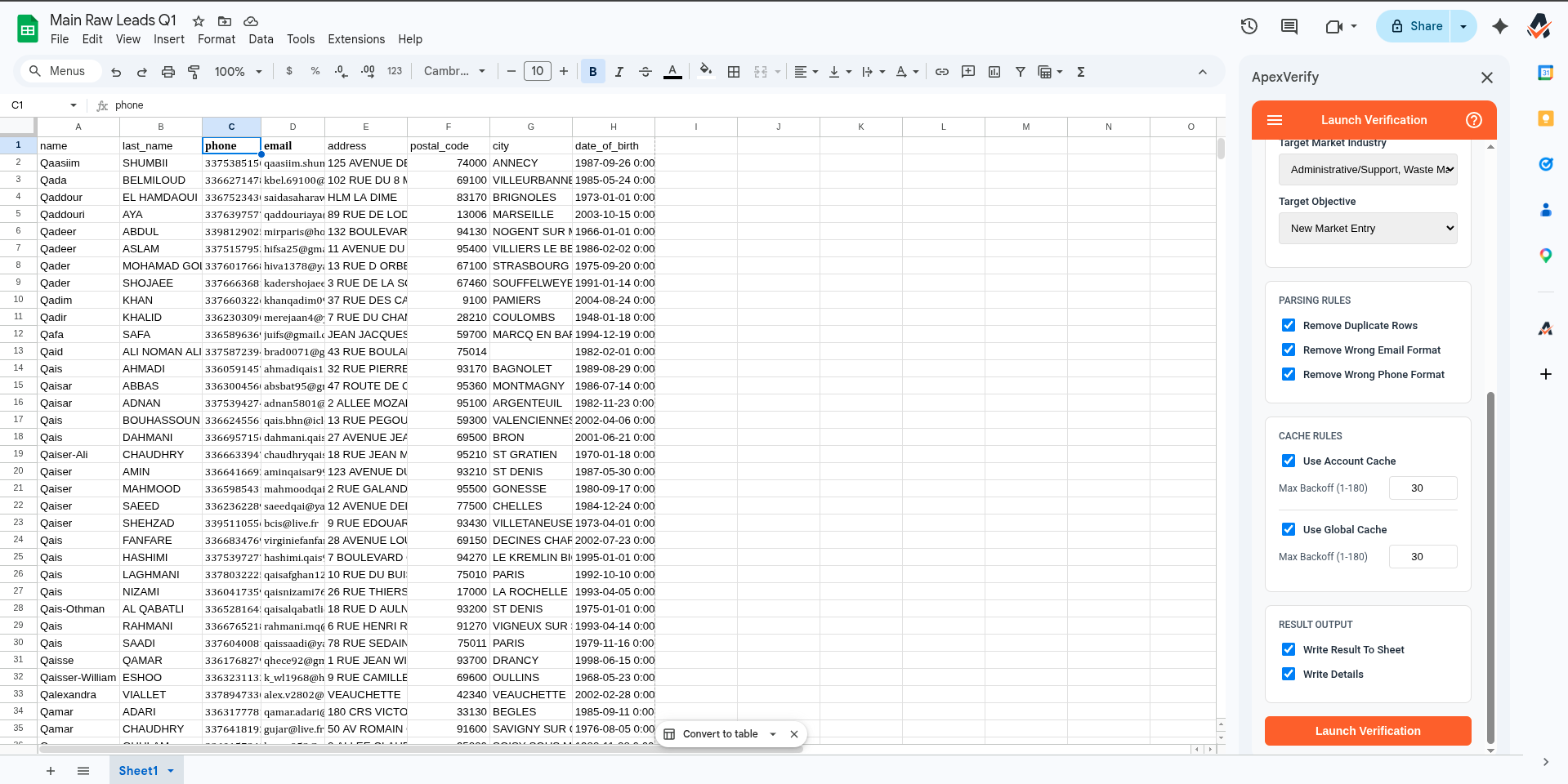Click the Share button
The image size is (1568, 784).
[1417, 26]
